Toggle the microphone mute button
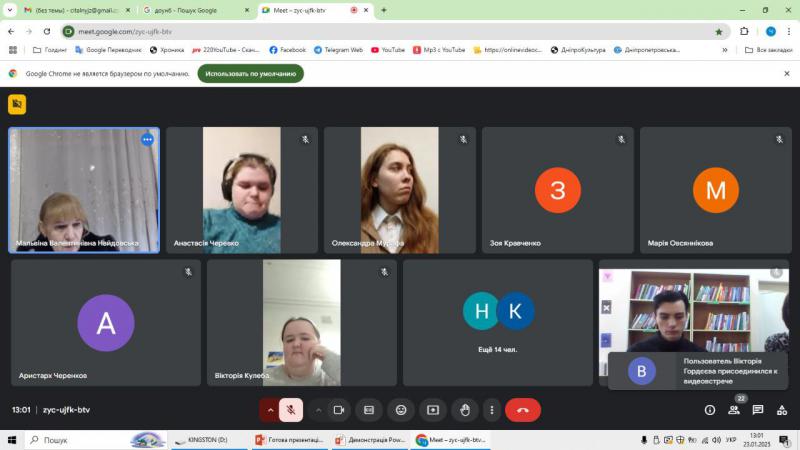800x450 pixels. point(291,410)
